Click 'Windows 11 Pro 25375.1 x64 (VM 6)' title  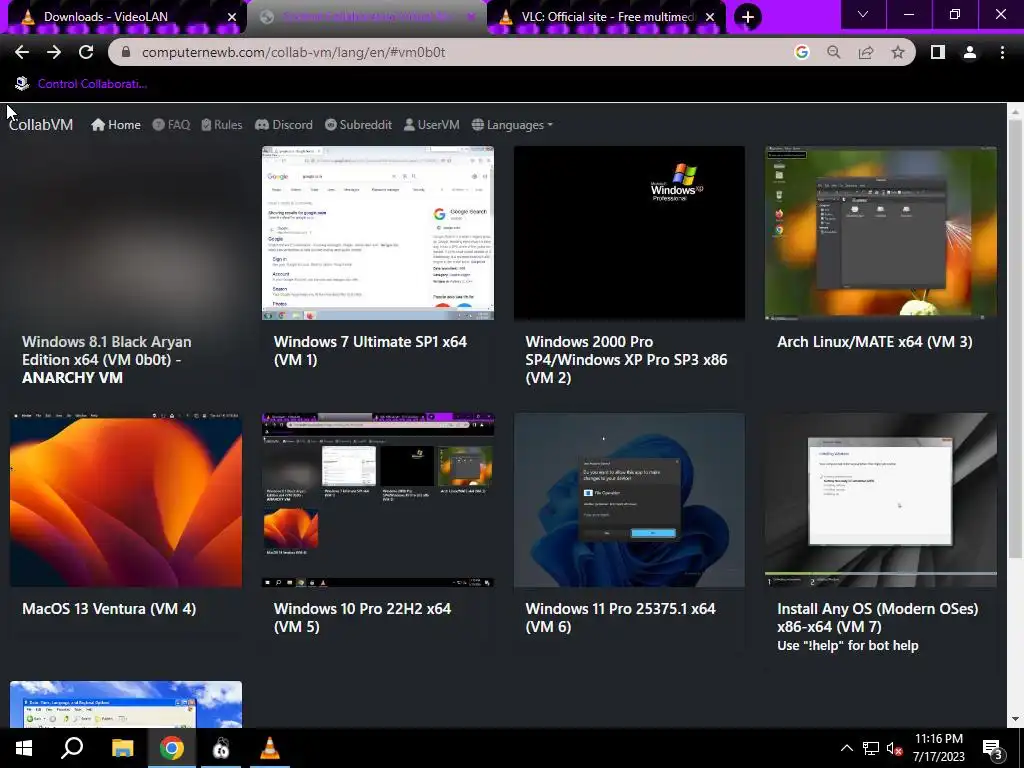point(620,617)
